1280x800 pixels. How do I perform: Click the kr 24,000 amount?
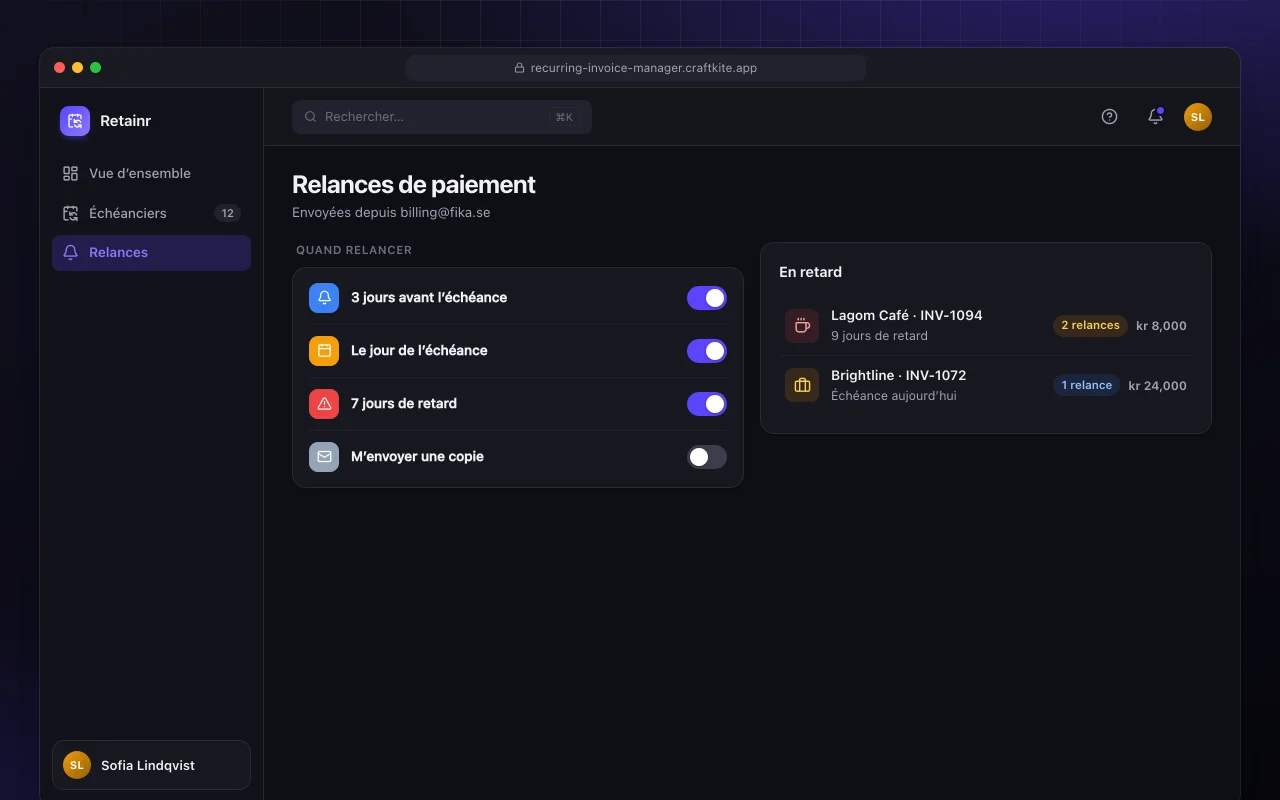[x=1157, y=386]
